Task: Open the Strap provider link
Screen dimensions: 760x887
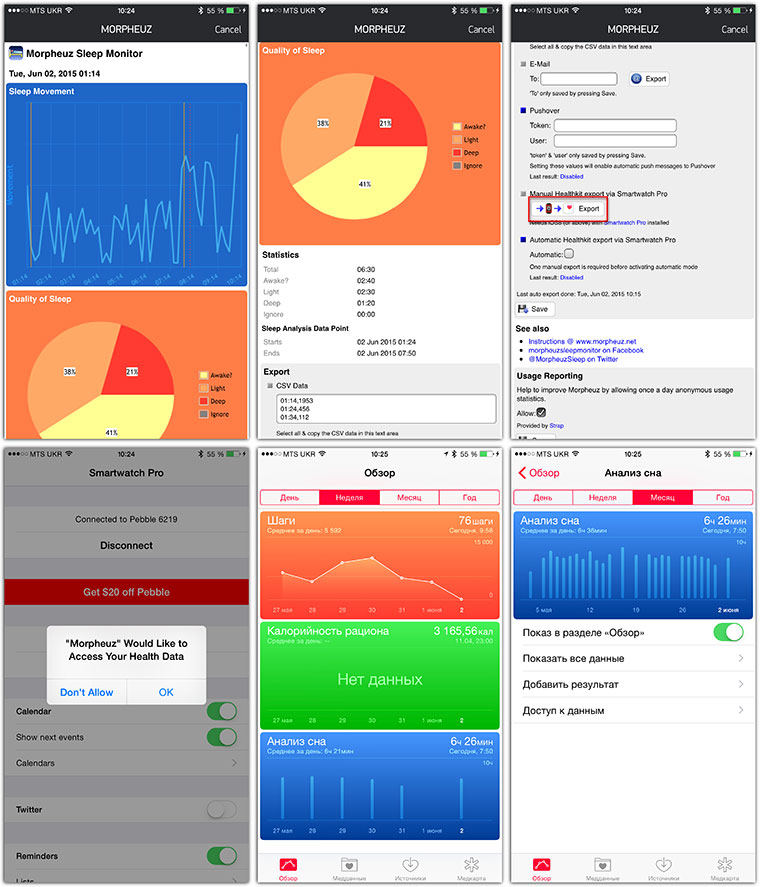Action: 556,425
